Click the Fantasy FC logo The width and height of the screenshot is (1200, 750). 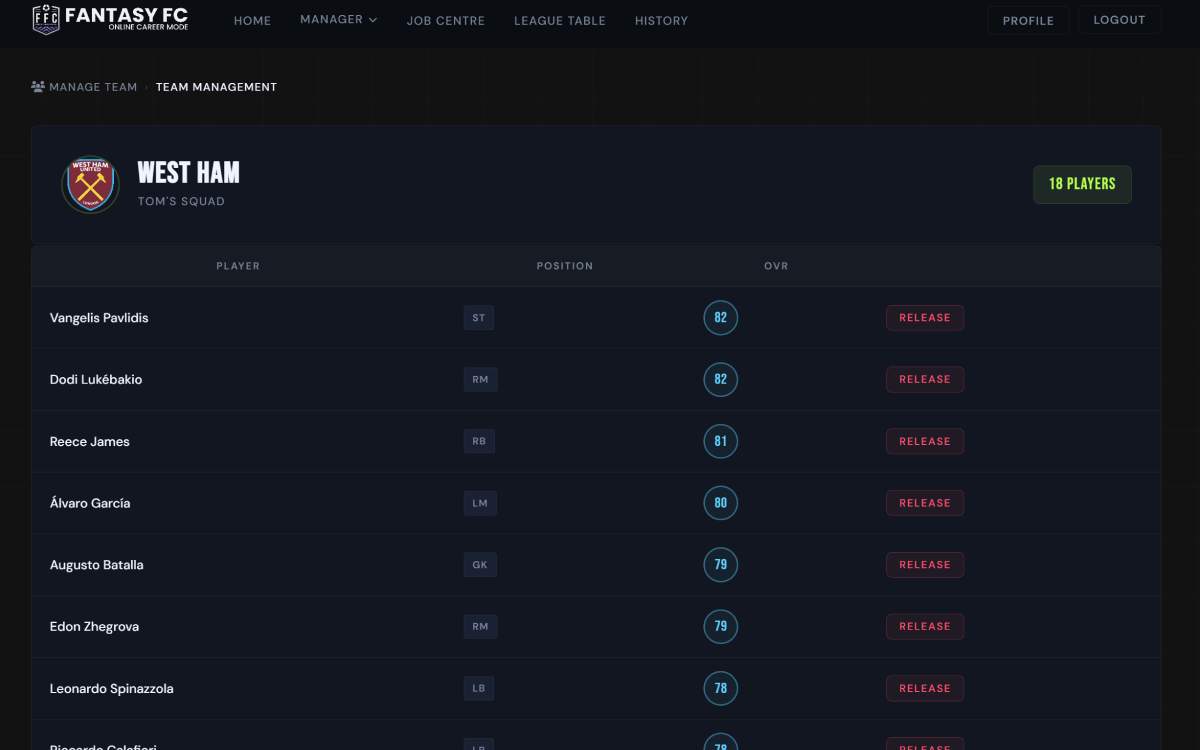110,19
